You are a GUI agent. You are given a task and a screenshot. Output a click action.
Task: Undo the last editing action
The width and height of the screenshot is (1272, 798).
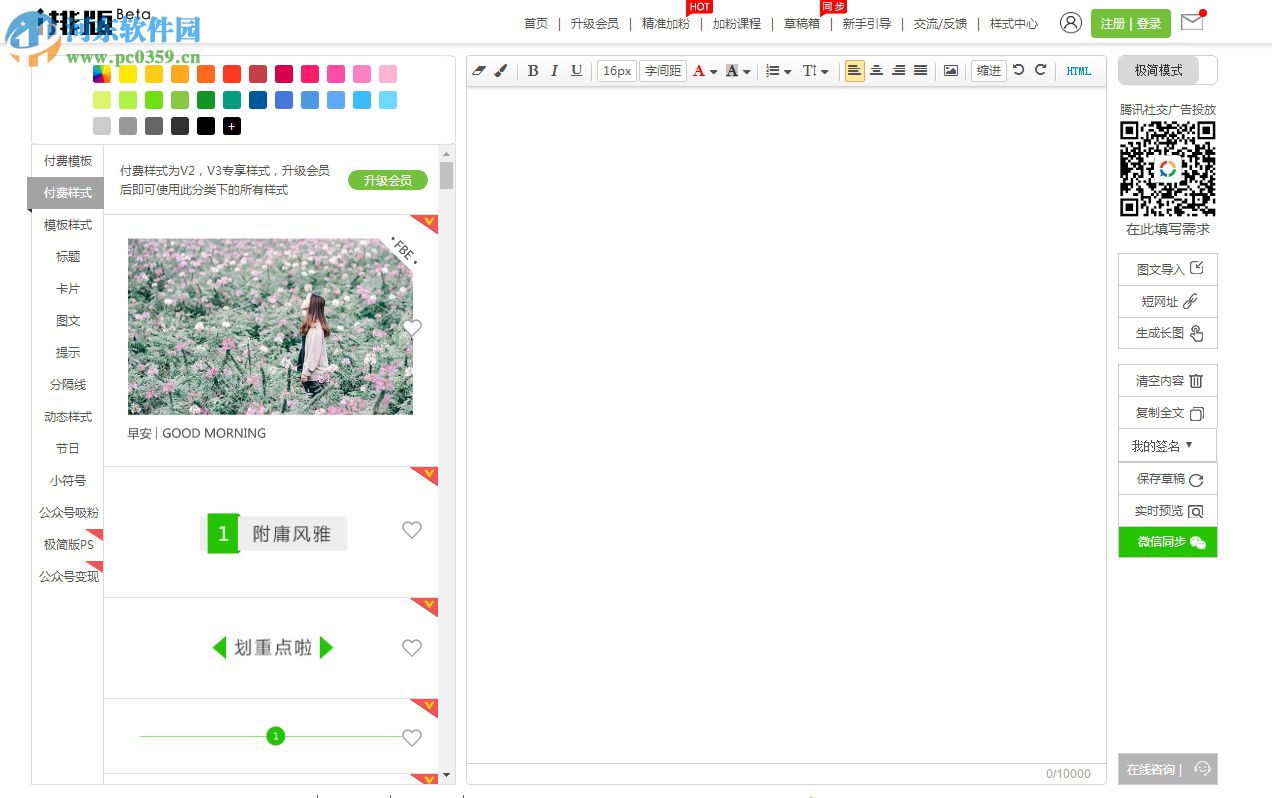(1018, 70)
